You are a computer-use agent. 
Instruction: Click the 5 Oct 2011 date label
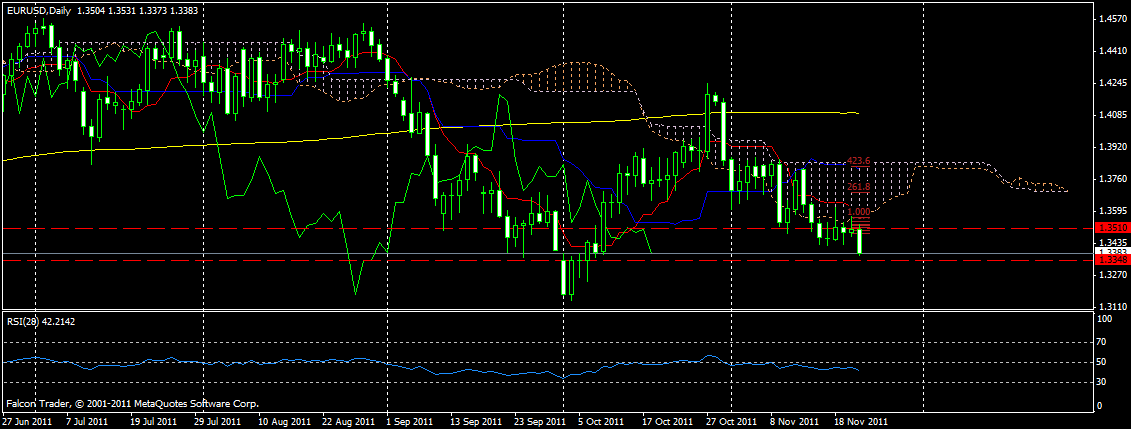coord(604,422)
